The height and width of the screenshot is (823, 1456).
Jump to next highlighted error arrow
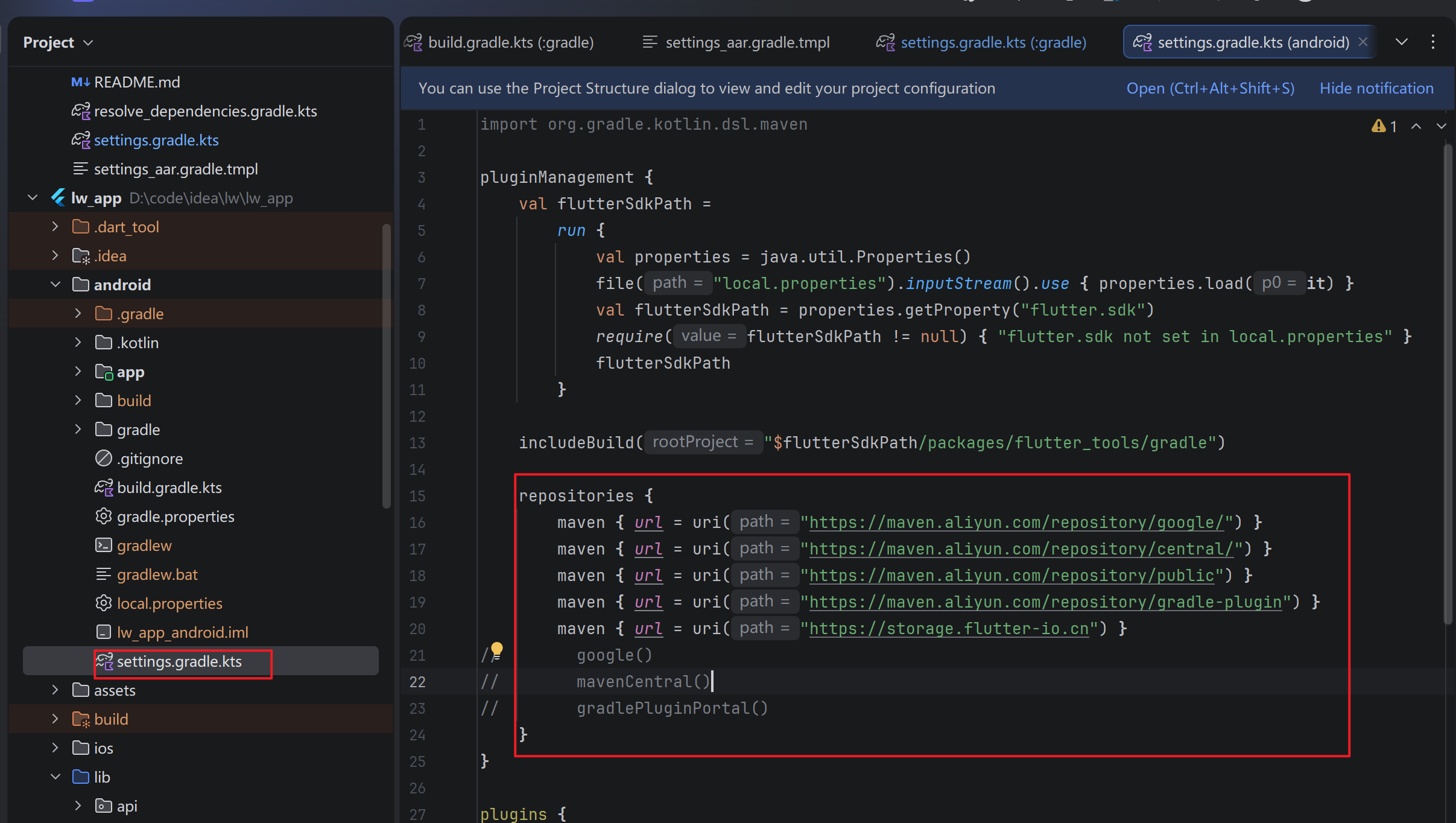[1442, 126]
